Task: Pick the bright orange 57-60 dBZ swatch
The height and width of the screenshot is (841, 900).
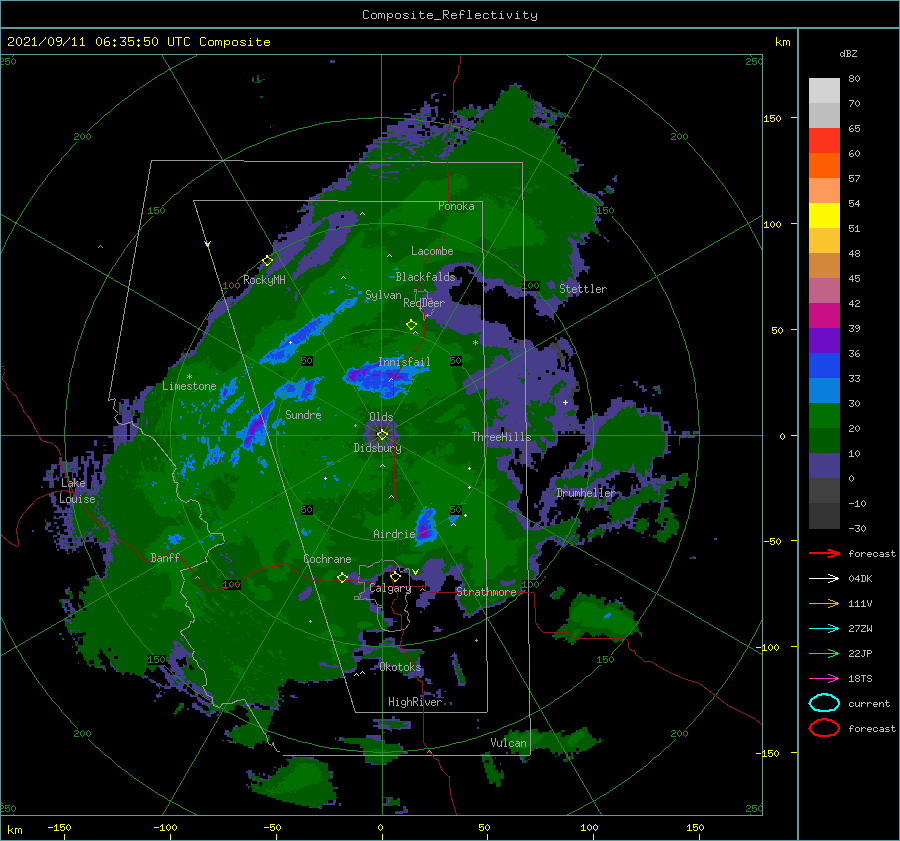Action: click(824, 166)
